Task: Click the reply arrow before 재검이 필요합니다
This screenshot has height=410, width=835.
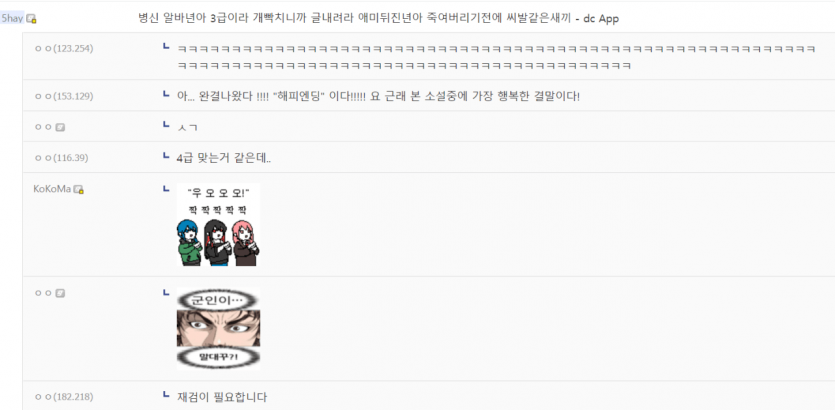Action: pos(166,396)
